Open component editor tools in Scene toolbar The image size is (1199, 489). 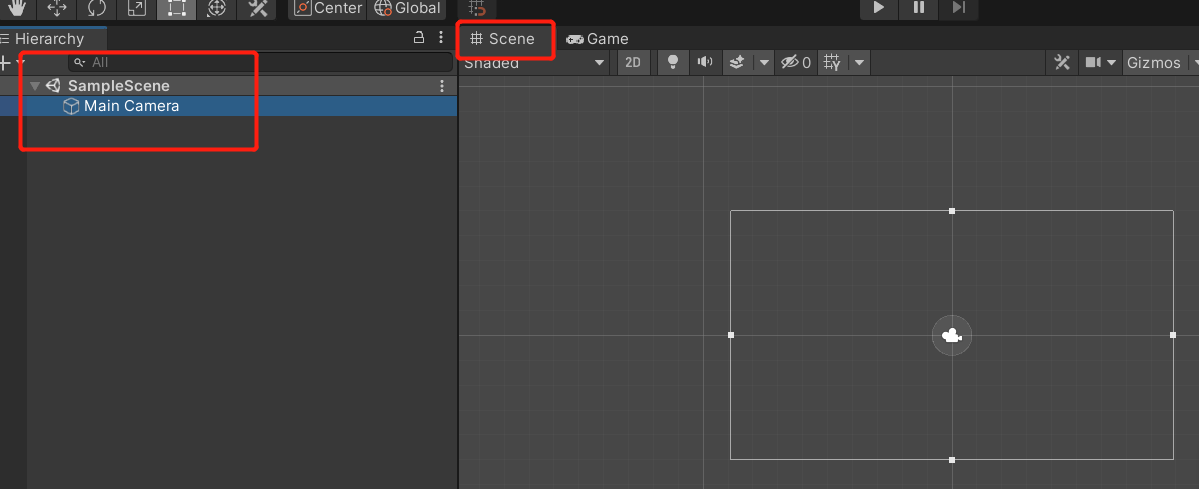click(1061, 63)
